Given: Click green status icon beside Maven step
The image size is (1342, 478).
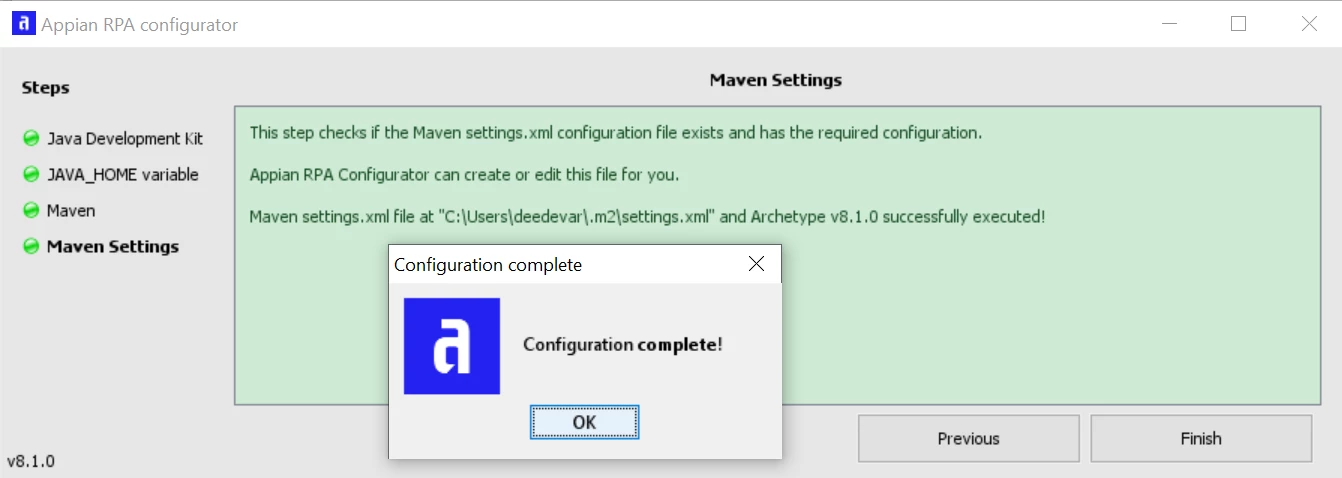Looking at the screenshot, I should [x=31, y=210].
